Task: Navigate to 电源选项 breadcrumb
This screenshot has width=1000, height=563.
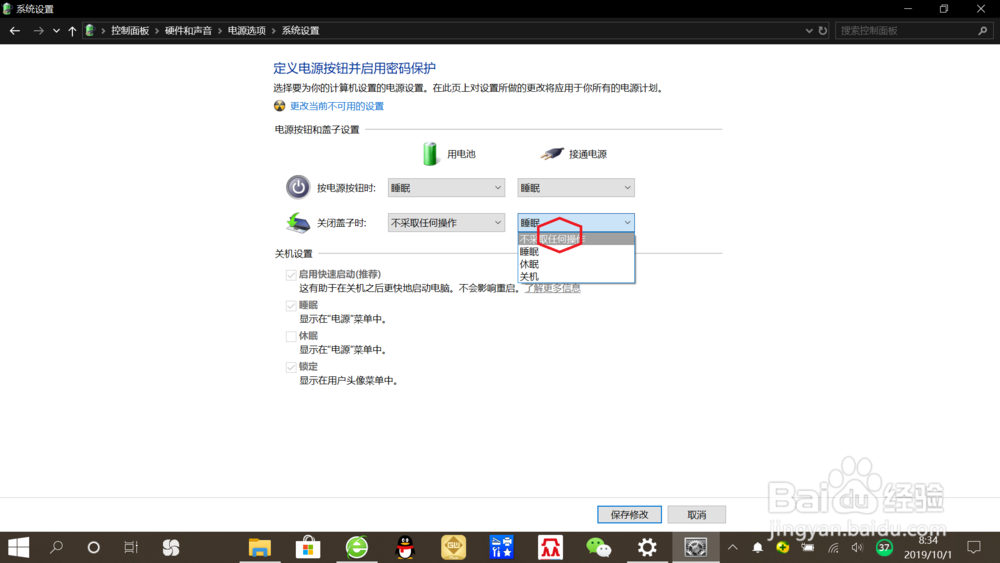Action: 246,31
